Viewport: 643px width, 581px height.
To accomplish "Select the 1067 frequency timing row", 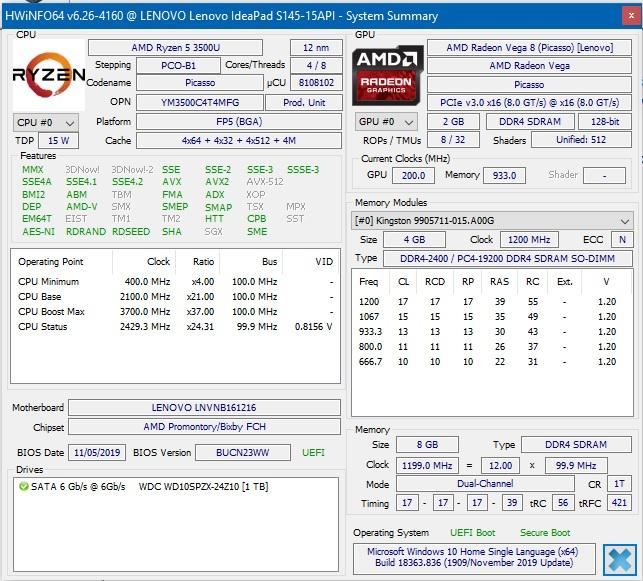I will (492, 317).
